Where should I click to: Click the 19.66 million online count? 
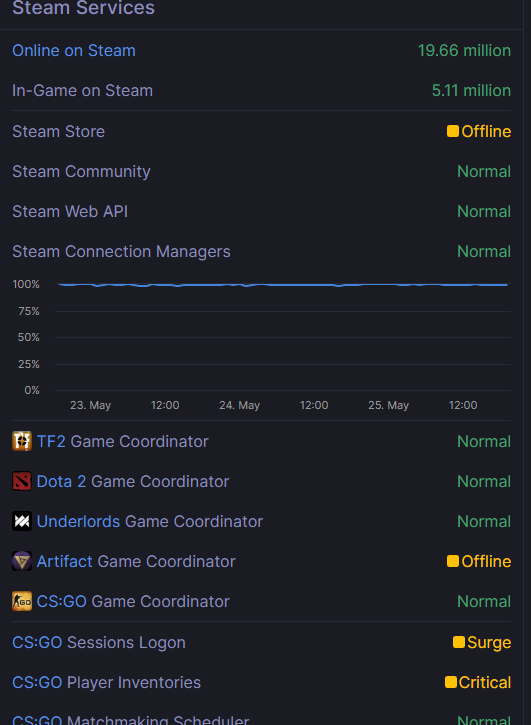point(464,50)
